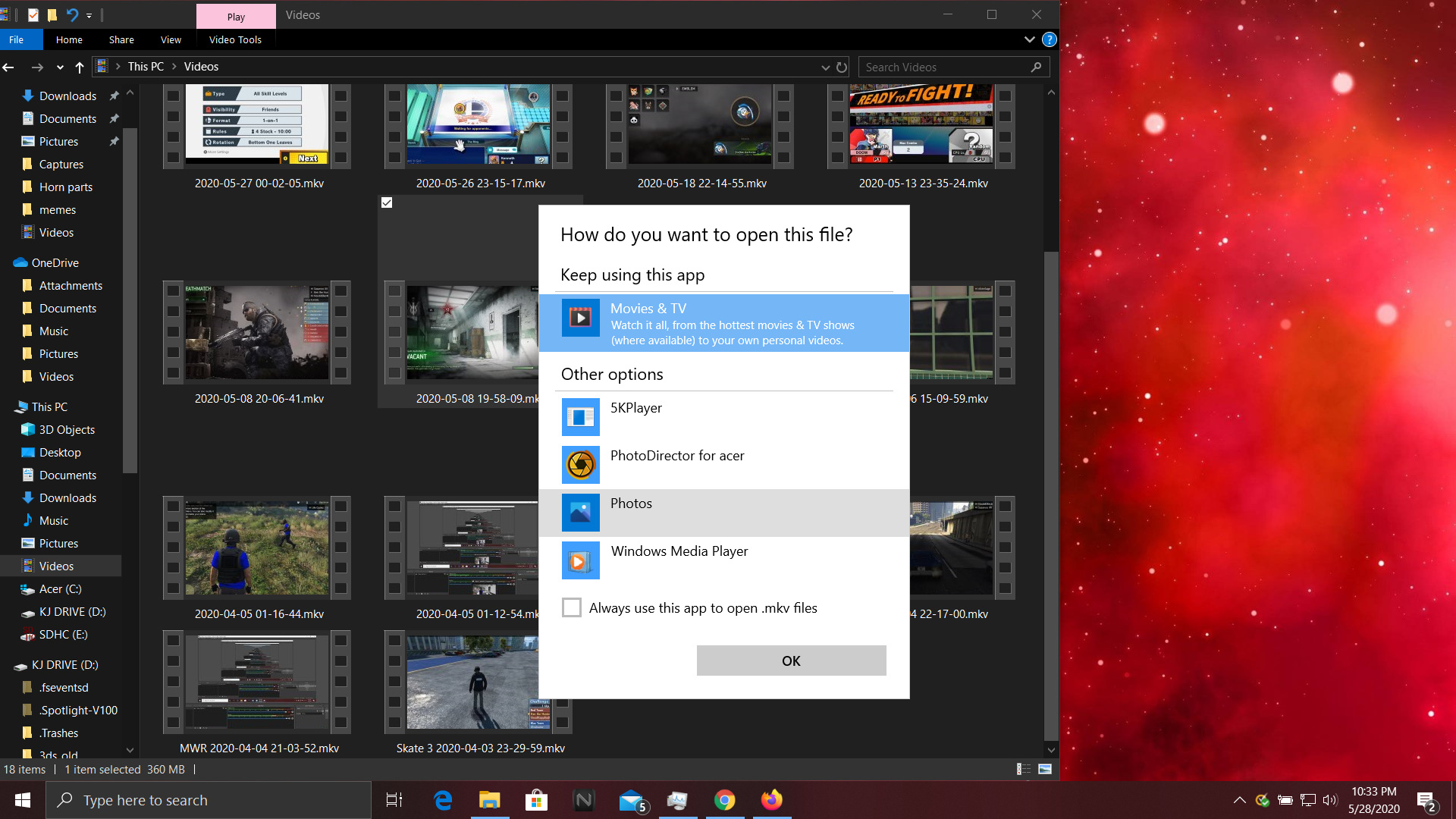Click the Play contextual tab
Viewport: 1456px width, 819px height.
[x=236, y=17]
